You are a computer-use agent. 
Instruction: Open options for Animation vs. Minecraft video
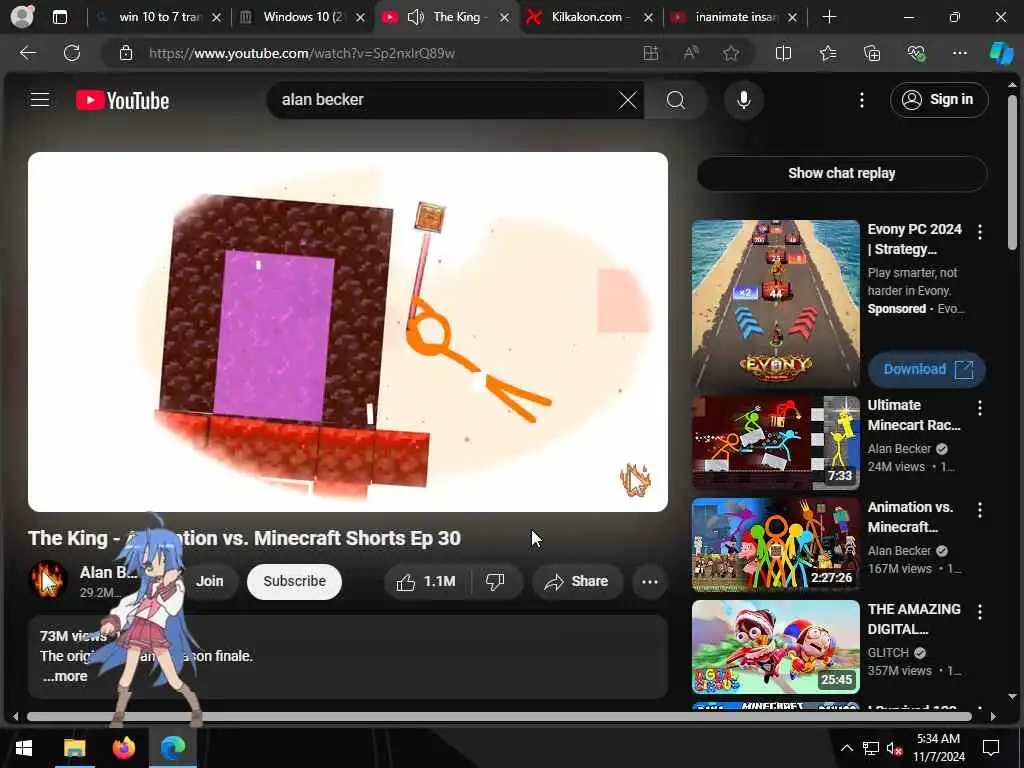pos(980,510)
